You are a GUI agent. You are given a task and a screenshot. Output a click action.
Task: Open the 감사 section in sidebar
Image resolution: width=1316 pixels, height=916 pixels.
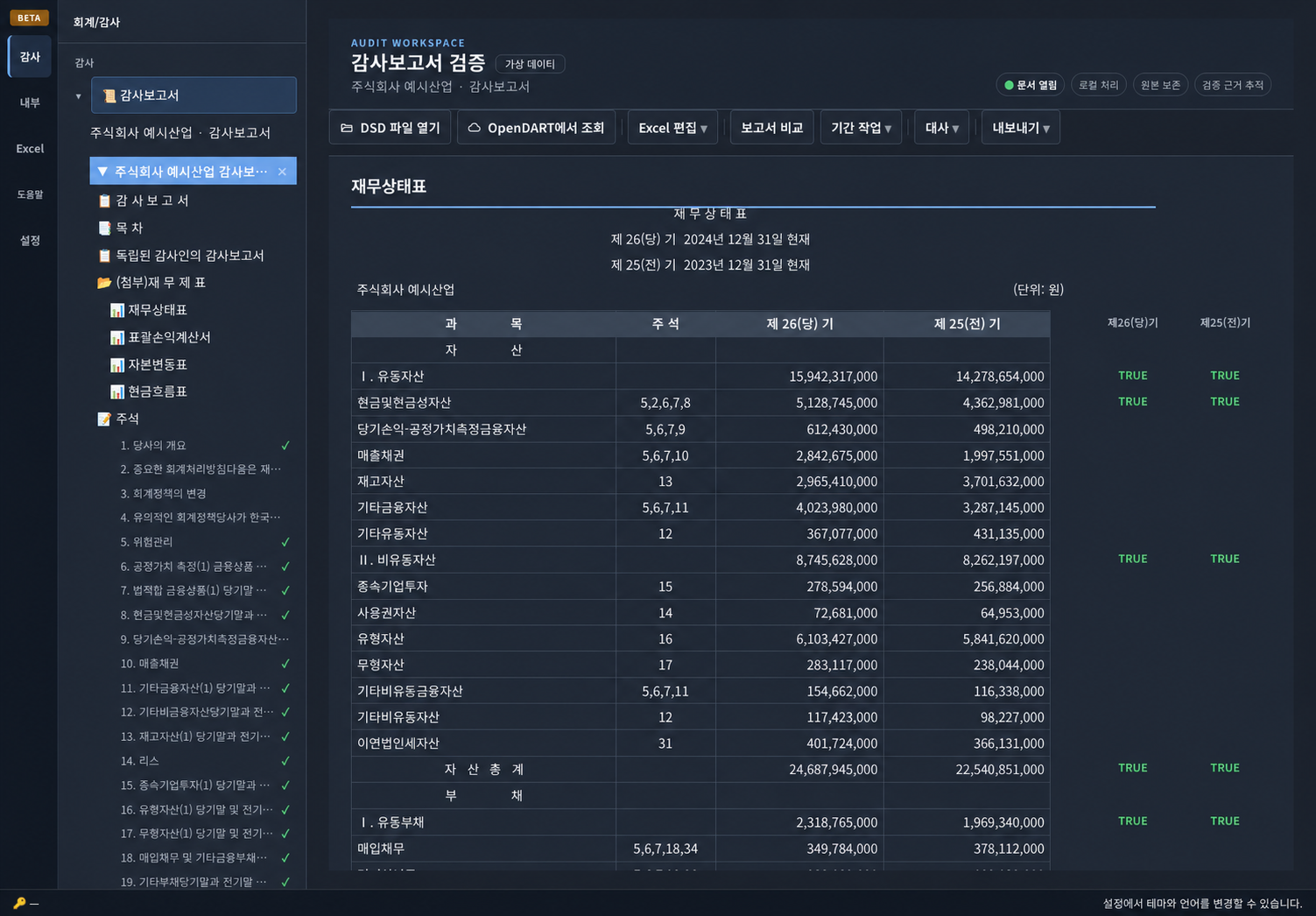(x=30, y=57)
